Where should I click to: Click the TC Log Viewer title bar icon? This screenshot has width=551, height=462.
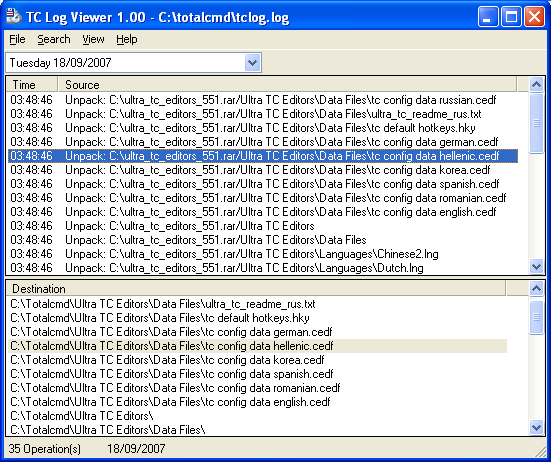tap(14, 17)
